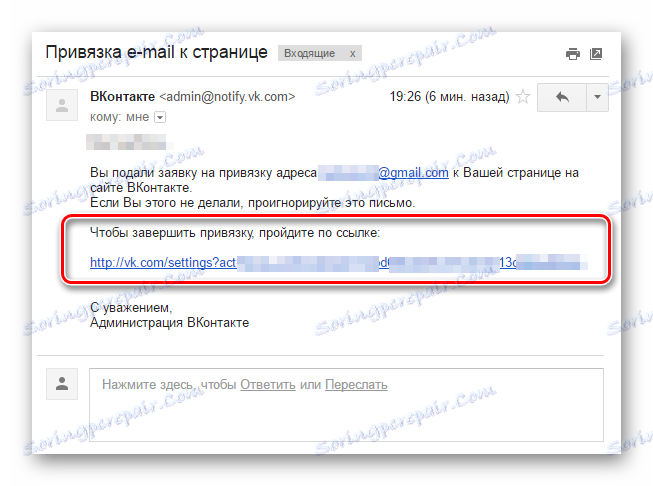The image size is (653, 486).
Task: Click the 'Переслать' link in the reply box
Action: (x=356, y=384)
